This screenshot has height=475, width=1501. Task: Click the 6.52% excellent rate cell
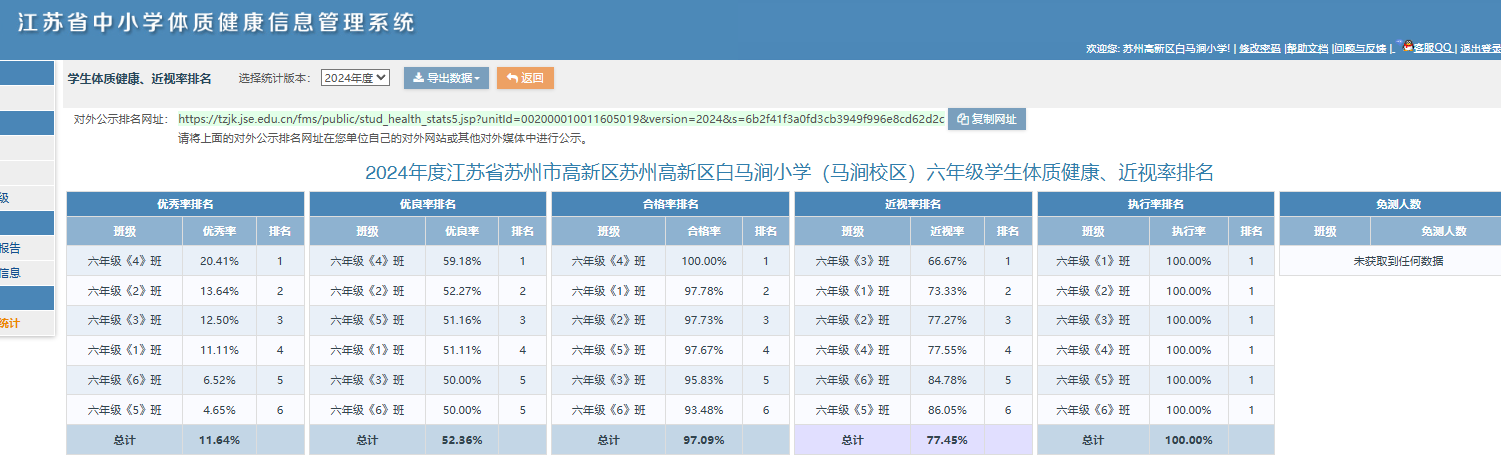[x=219, y=380]
